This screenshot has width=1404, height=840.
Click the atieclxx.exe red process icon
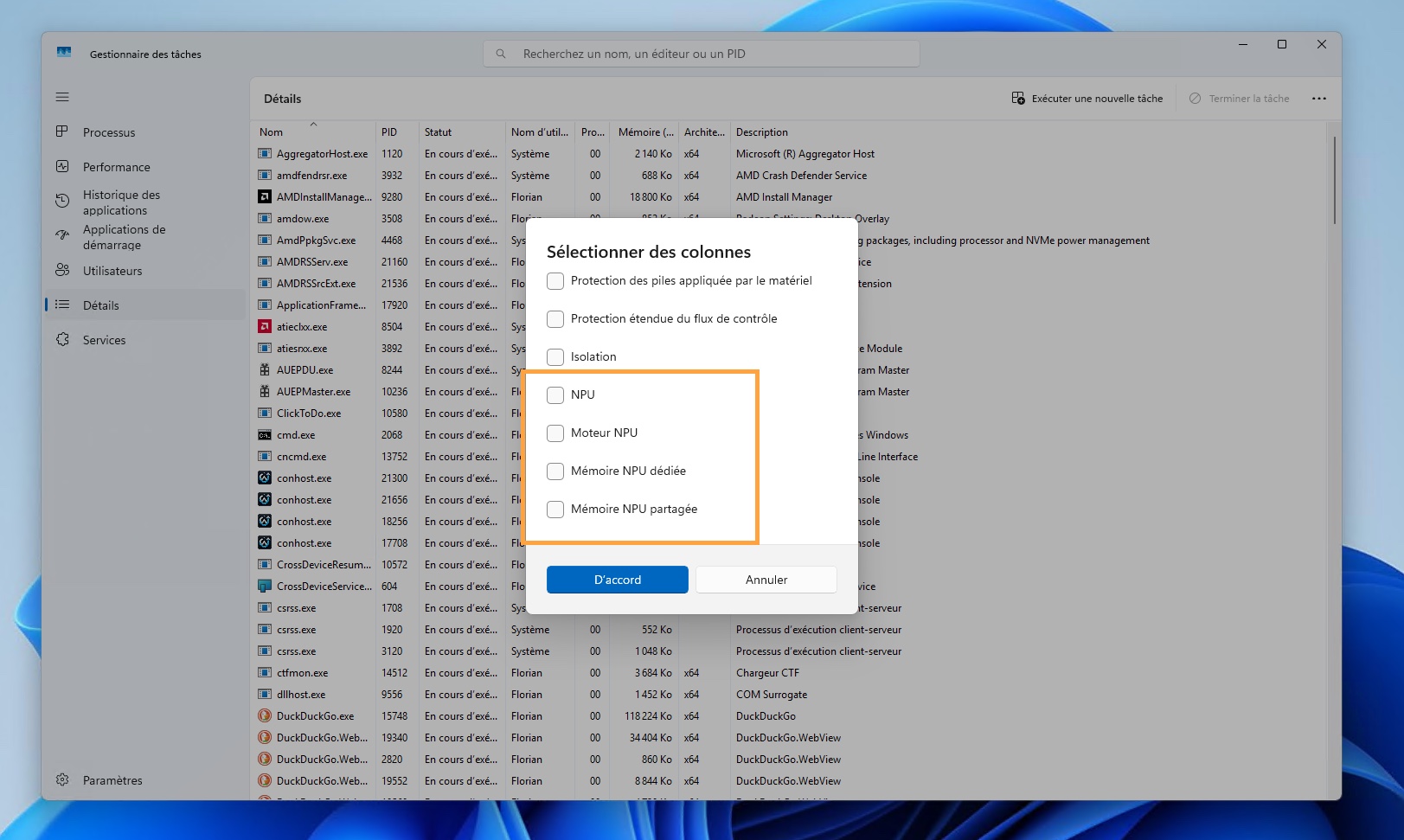tap(265, 326)
